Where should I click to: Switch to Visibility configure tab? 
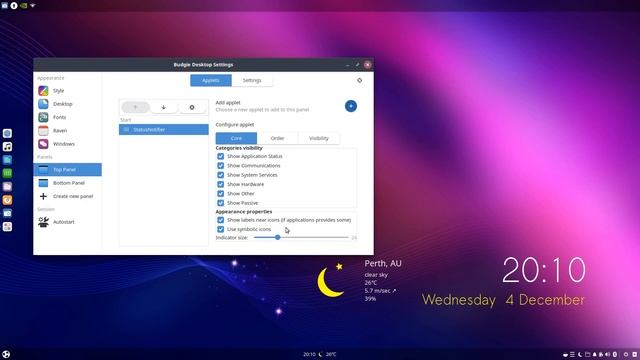click(319, 138)
